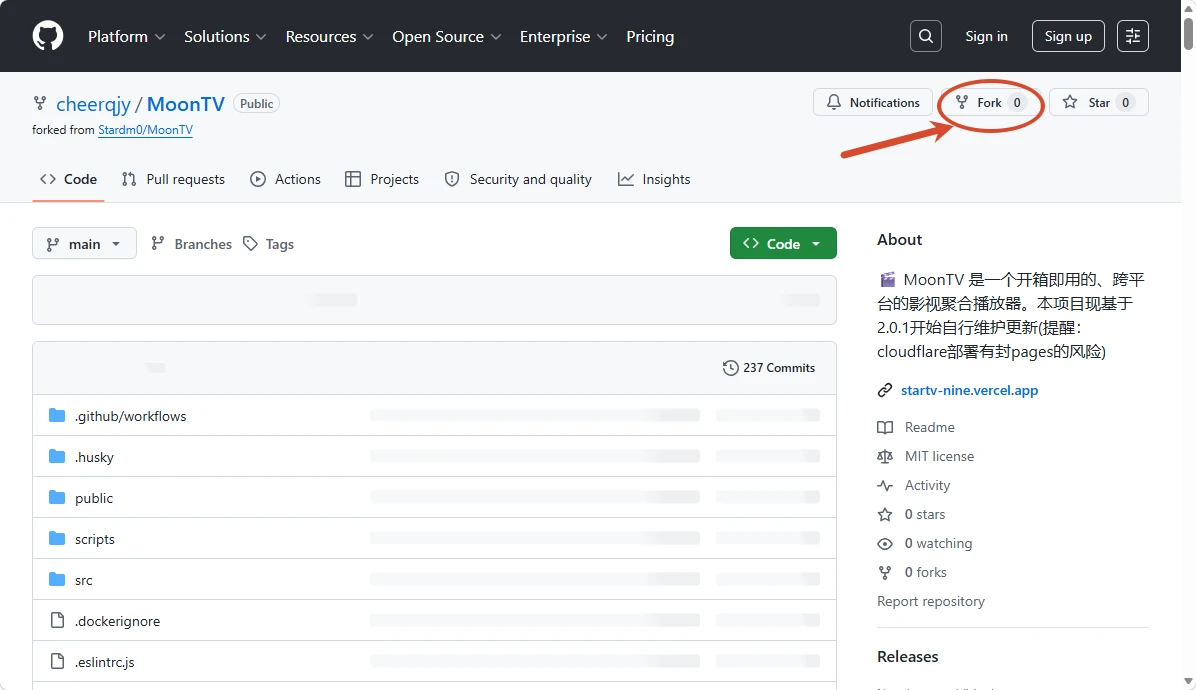Image resolution: width=1196 pixels, height=690 pixels.
Task: Click the search magnifier icon
Action: coord(925,36)
